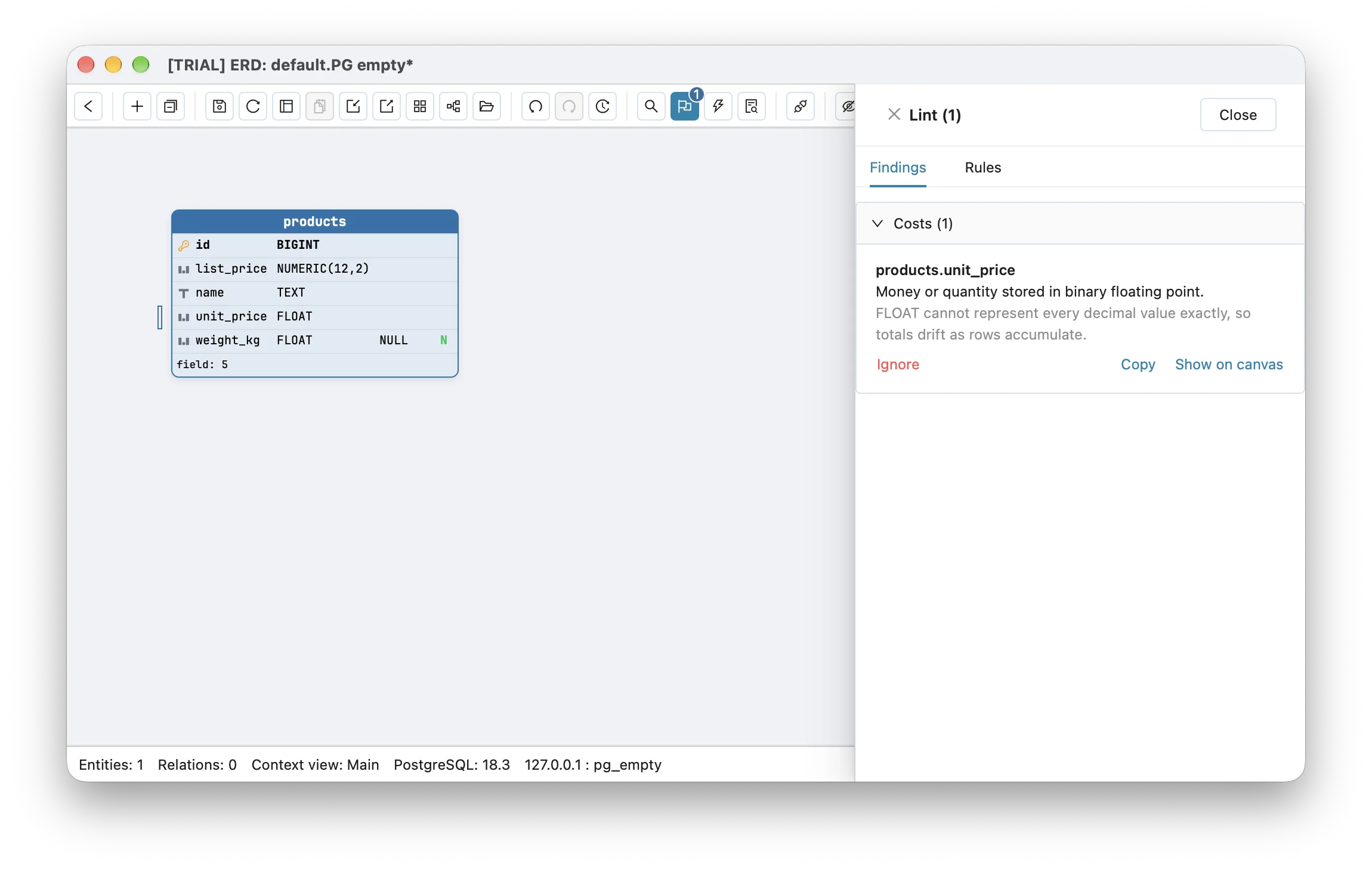The height and width of the screenshot is (870, 1372).
Task: Click the numeric icon beside list_price
Action: point(184,269)
